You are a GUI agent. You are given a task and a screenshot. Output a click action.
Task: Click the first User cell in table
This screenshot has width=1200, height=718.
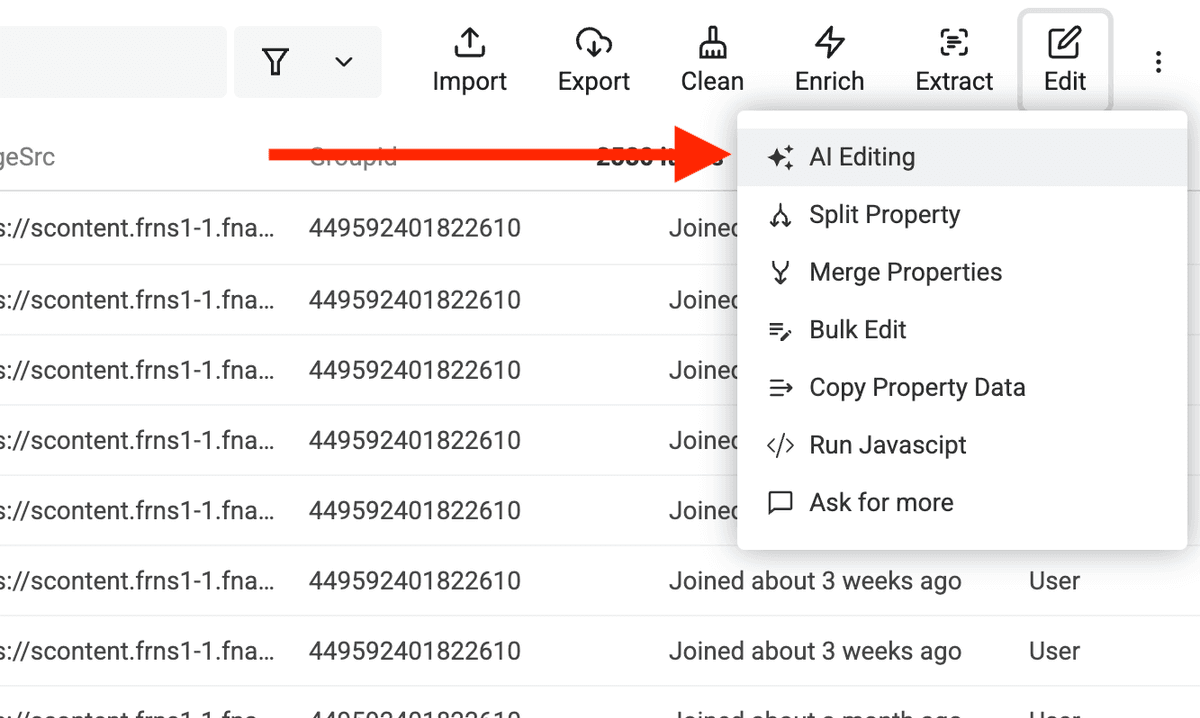[1054, 581]
